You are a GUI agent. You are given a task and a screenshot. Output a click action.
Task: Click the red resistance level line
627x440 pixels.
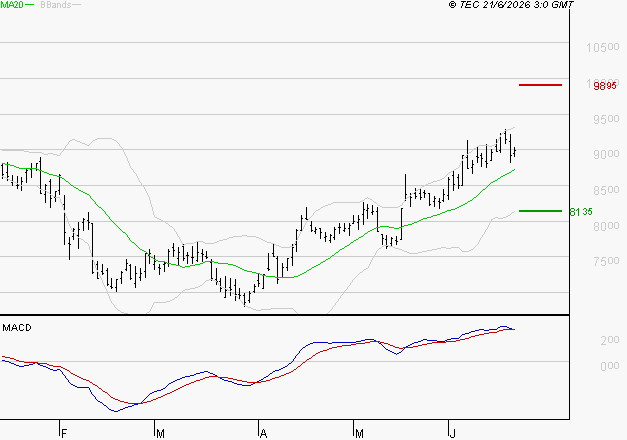(x=540, y=85)
